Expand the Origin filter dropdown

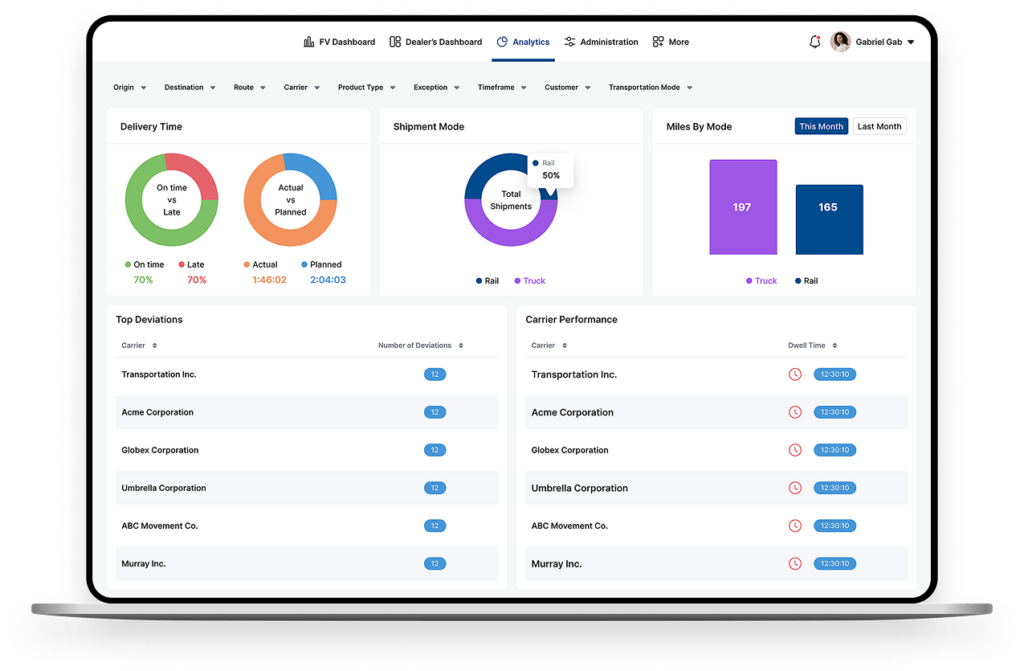point(129,87)
